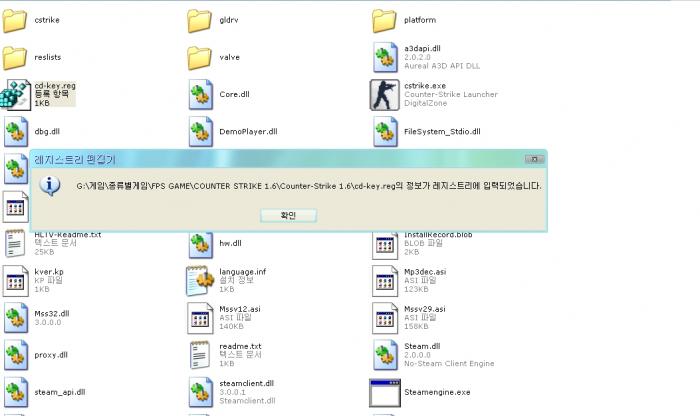Click the Mss32.dll file name

coord(52,313)
